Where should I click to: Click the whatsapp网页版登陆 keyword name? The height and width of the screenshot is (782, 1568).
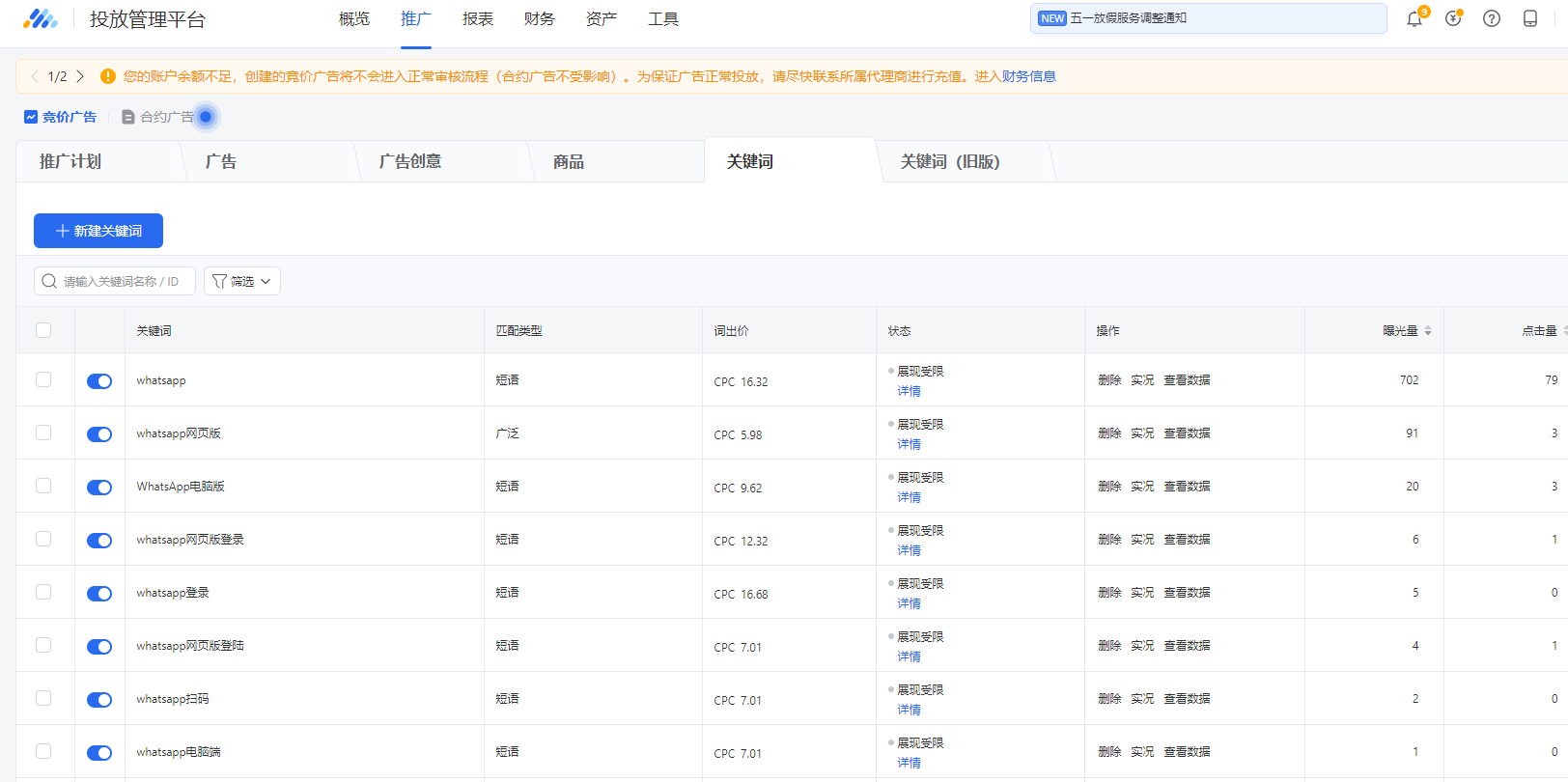pyautogui.click(x=190, y=646)
